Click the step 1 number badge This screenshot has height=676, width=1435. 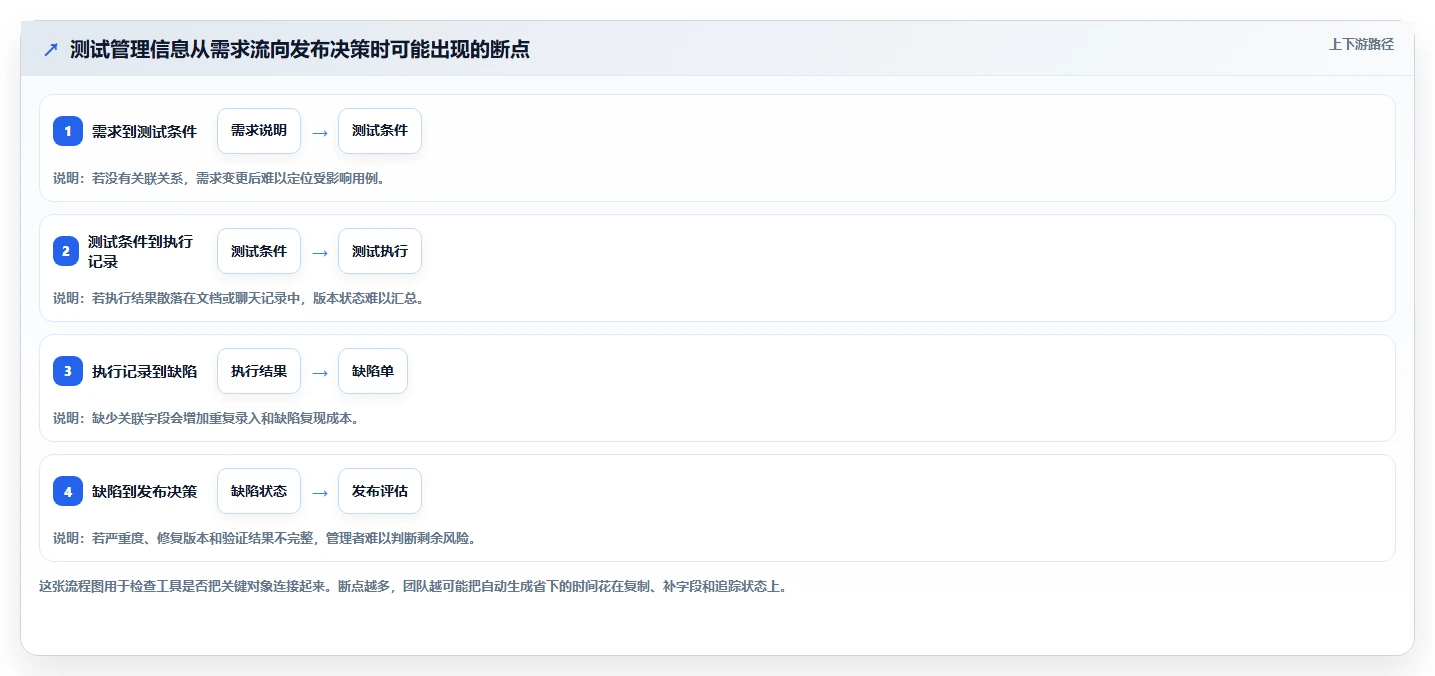click(68, 131)
